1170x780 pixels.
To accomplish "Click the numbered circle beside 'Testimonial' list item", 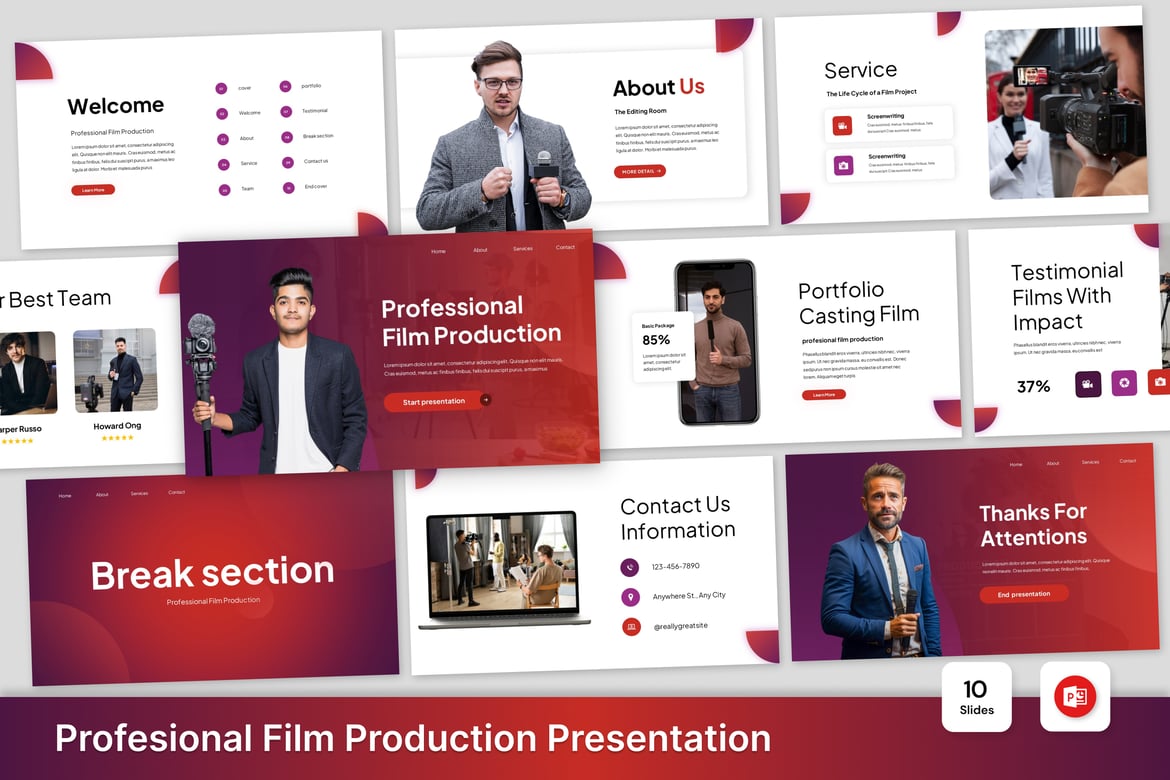I will (286, 112).
